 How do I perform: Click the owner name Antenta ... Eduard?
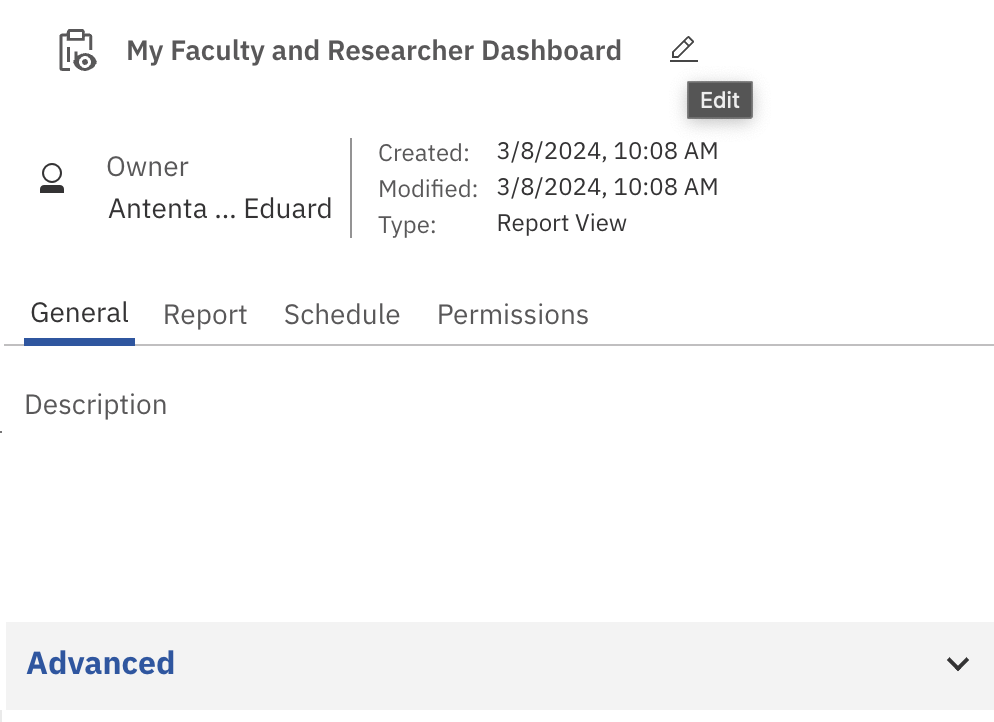[220, 209]
